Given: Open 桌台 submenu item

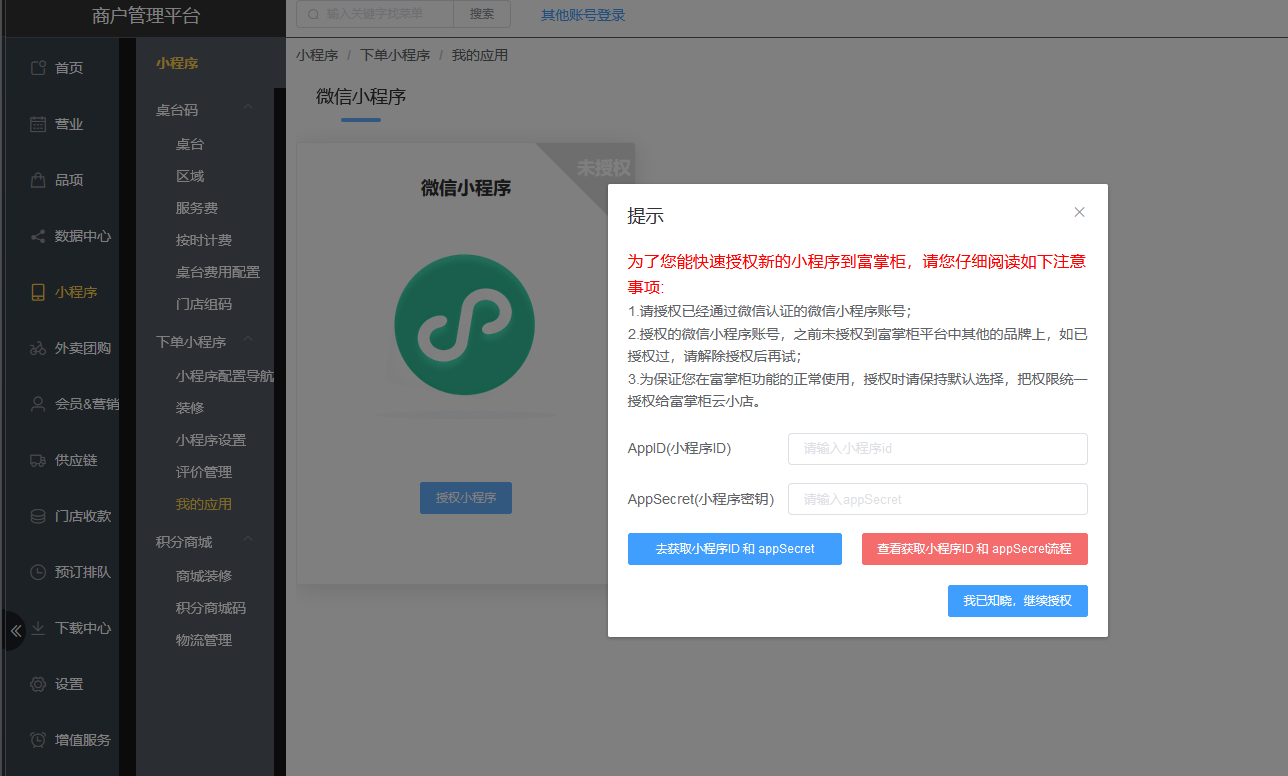Looking at the screenshot, I should [190, 144].
